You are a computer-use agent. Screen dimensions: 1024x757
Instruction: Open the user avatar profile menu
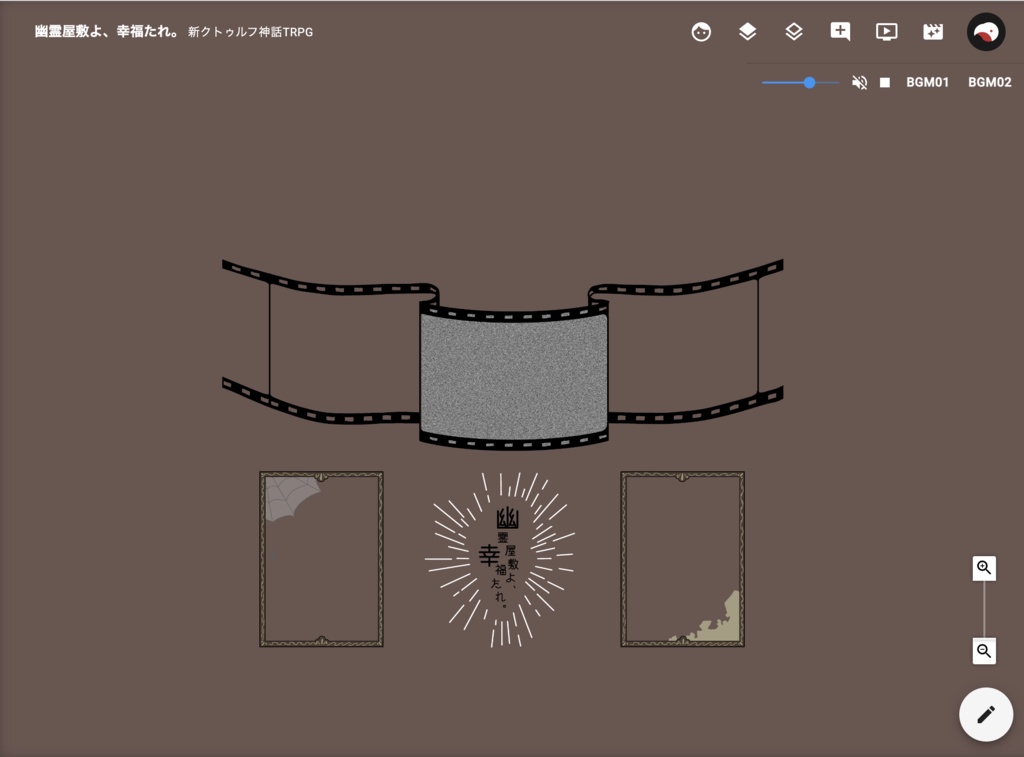pyautogui.click(x=985, y=31)
